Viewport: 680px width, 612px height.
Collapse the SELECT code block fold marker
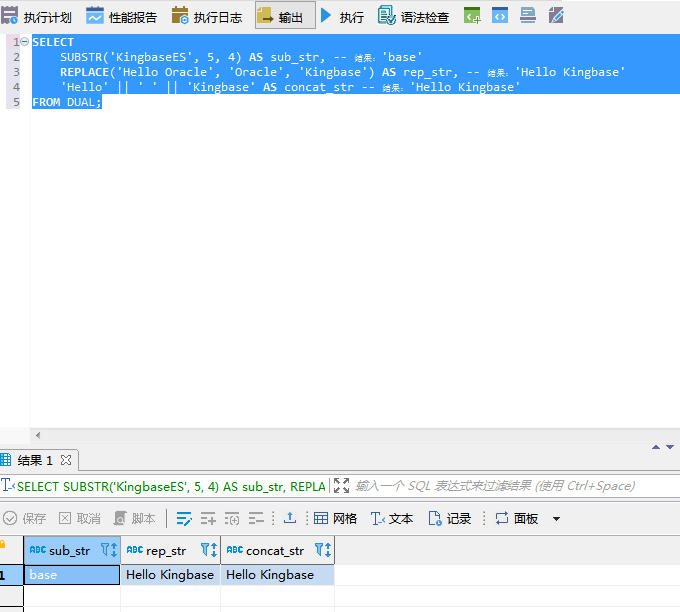[24, 42]
